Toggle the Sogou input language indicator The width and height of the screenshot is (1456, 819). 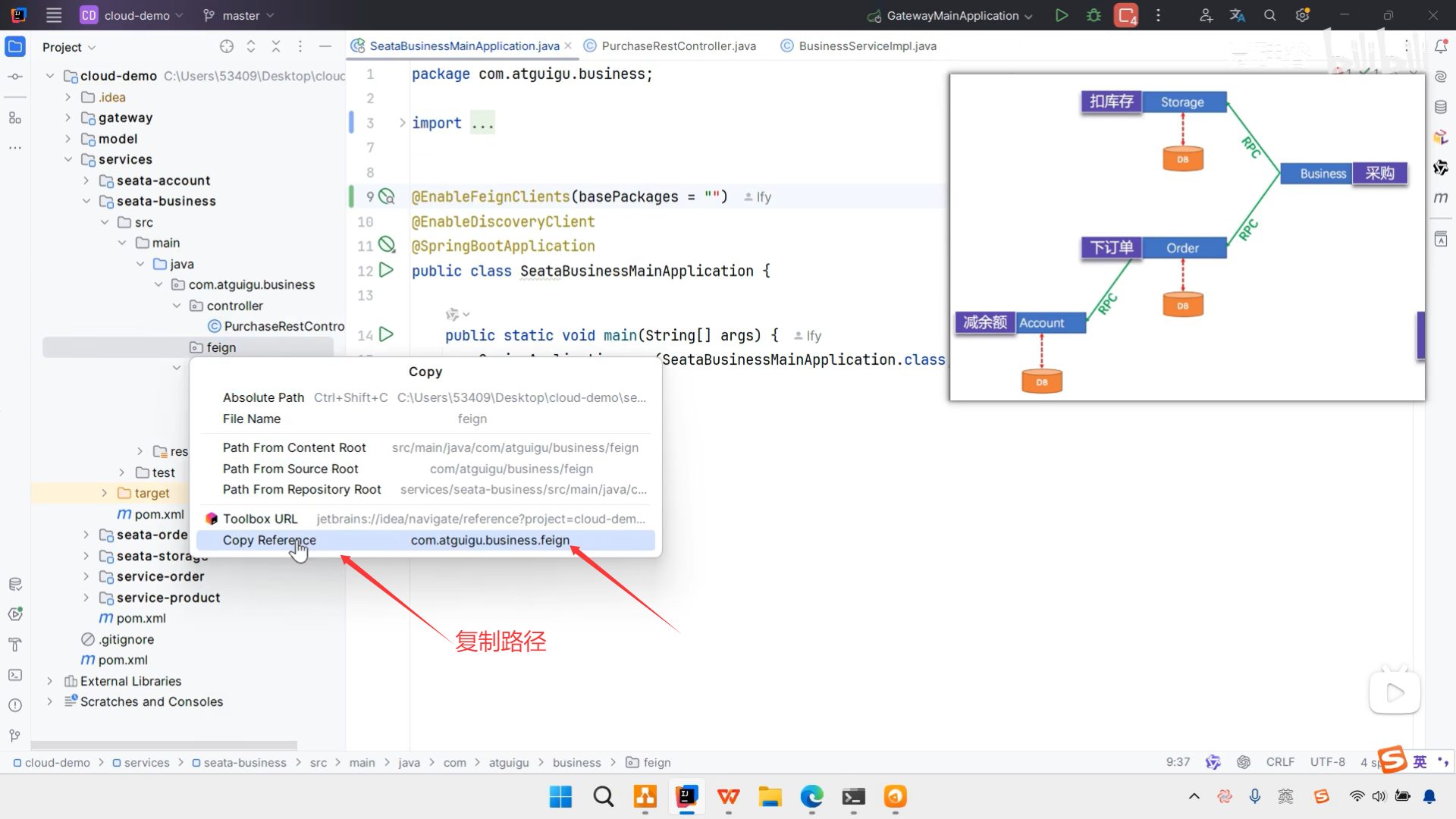click(x=1420, y=761)
